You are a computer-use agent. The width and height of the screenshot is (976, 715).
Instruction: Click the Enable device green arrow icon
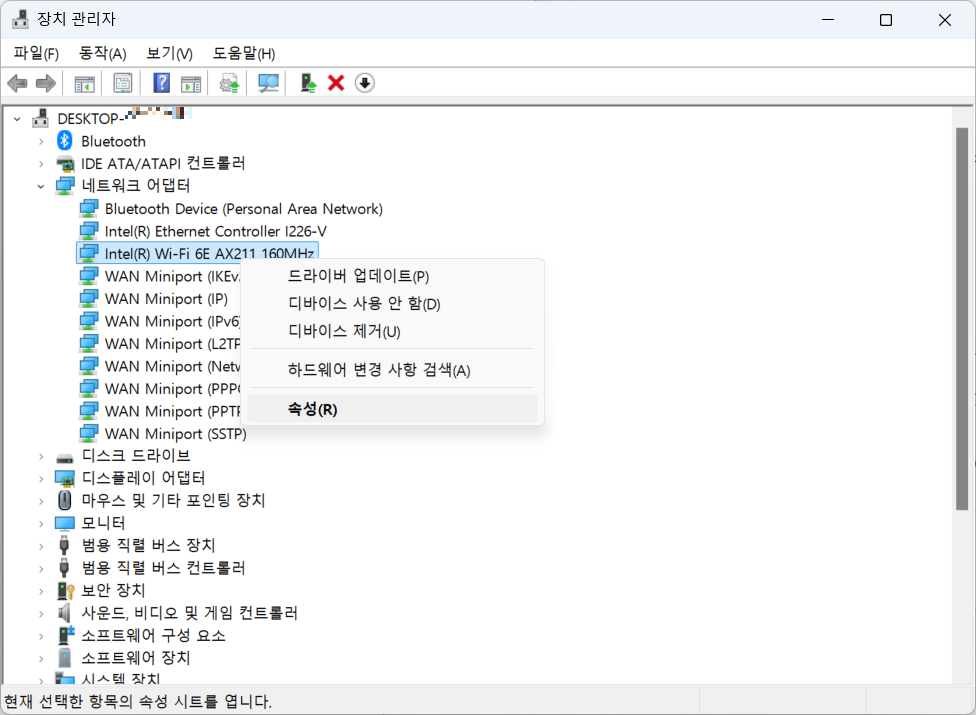(308, 83)
